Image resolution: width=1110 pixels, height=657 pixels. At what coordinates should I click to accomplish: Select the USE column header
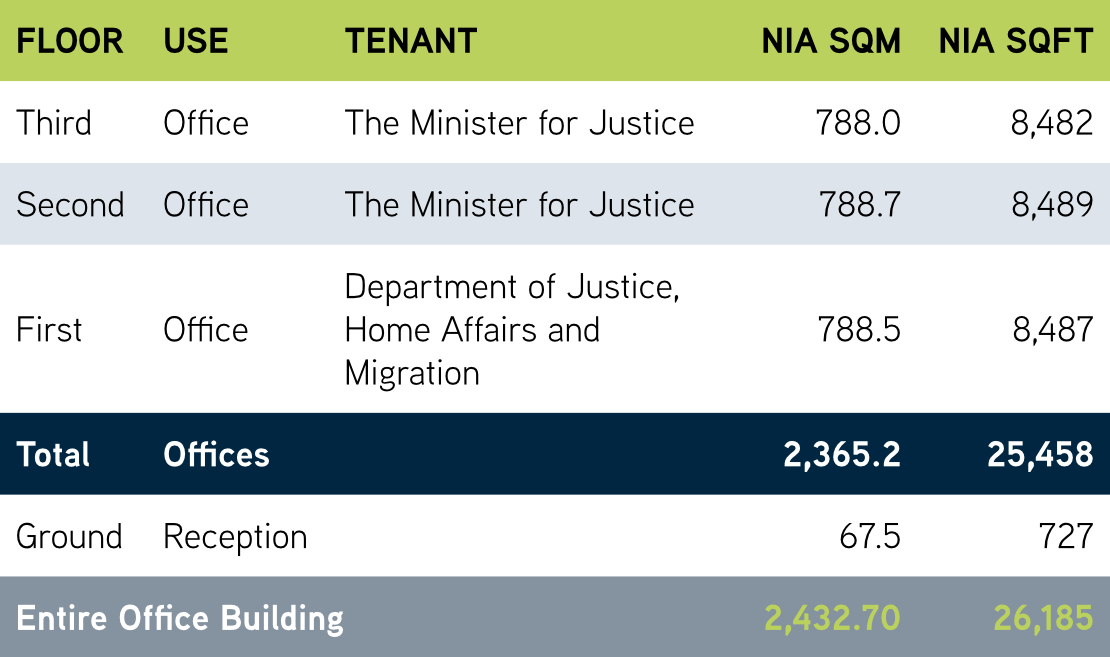[x=196, y=41]
